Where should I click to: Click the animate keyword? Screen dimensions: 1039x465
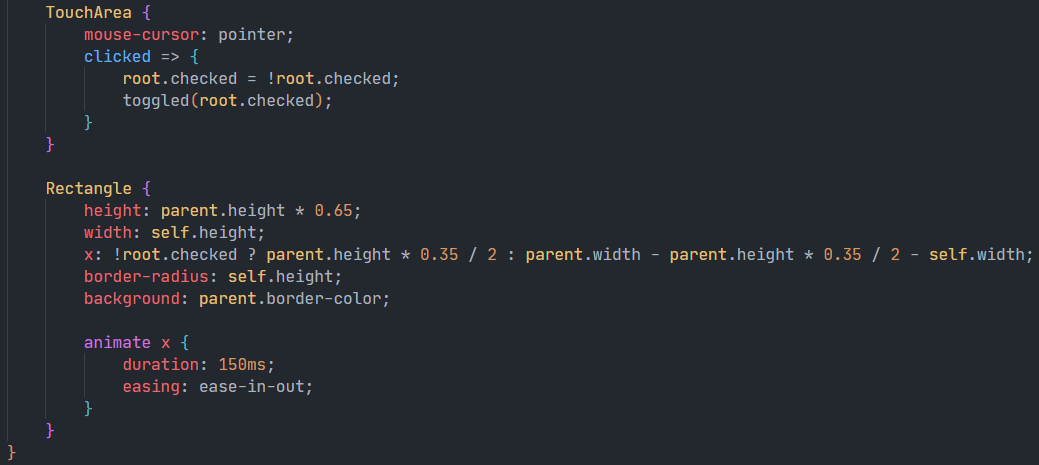point(117,342)
